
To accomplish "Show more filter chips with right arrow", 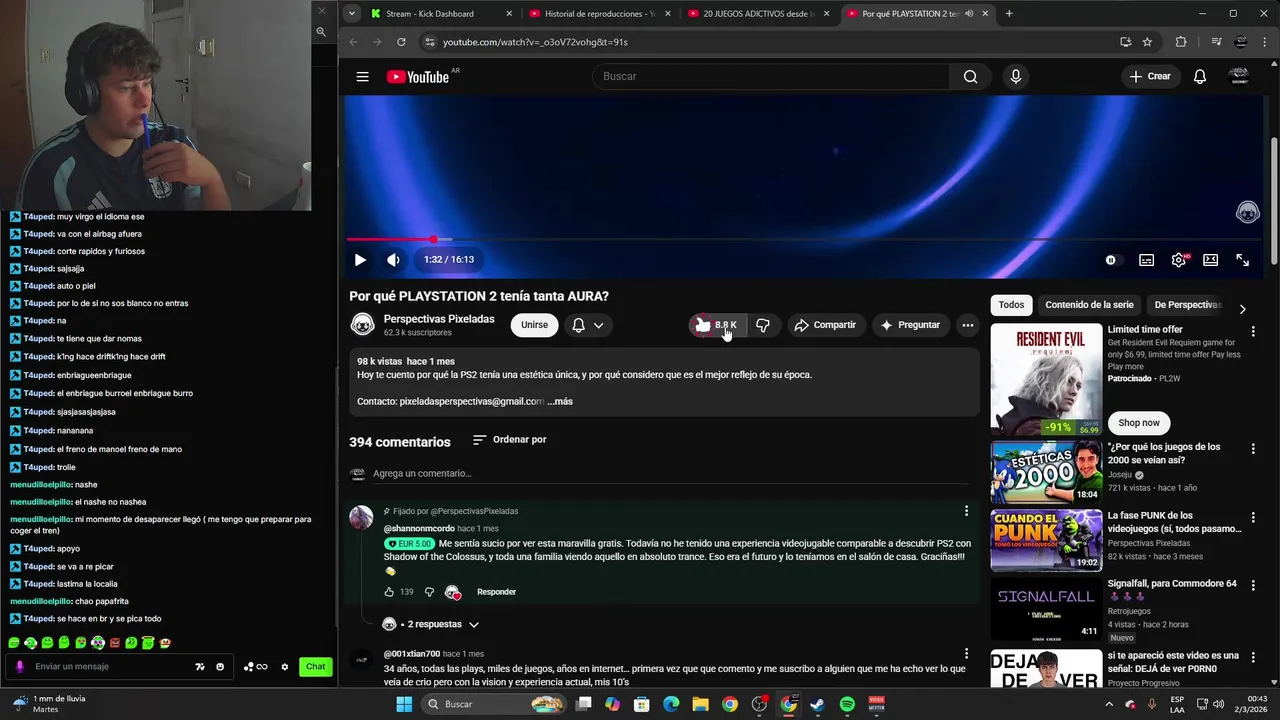I will 1242,308.
